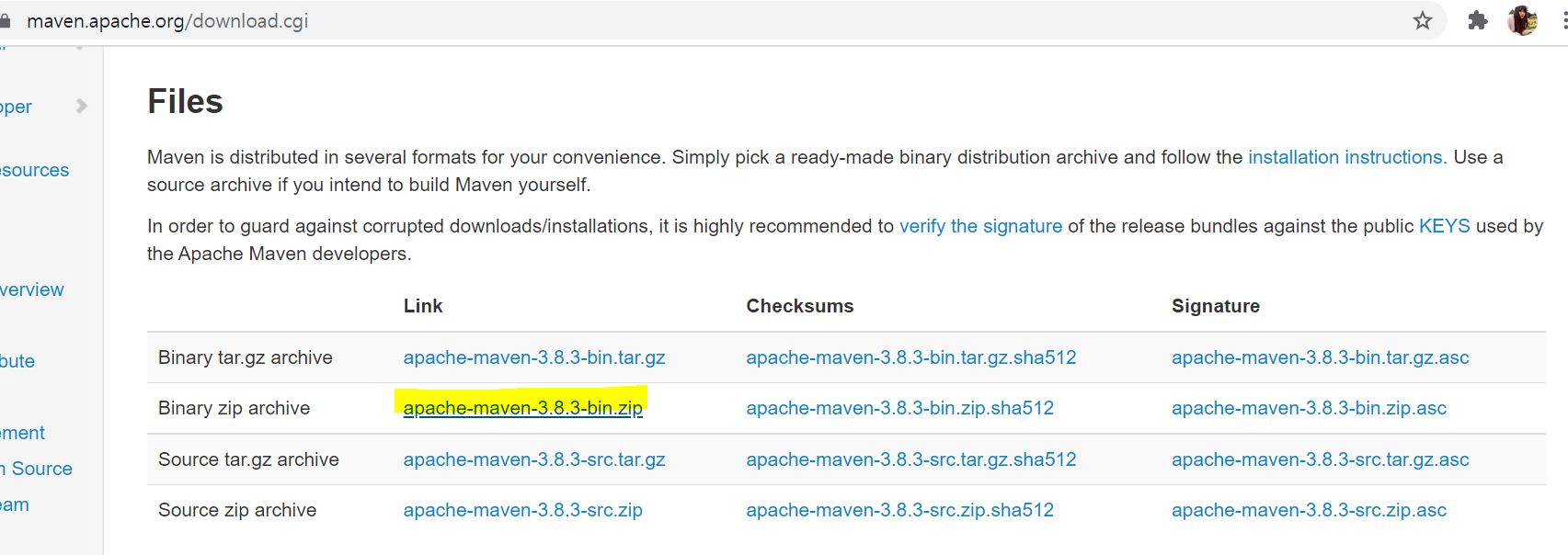
Task: Expand the sidebar chevron arrow
Action: pos(82,106)
